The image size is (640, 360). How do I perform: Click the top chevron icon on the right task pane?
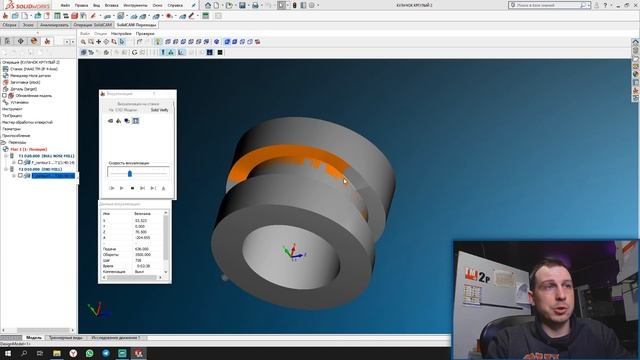click(x=636, y=42)
